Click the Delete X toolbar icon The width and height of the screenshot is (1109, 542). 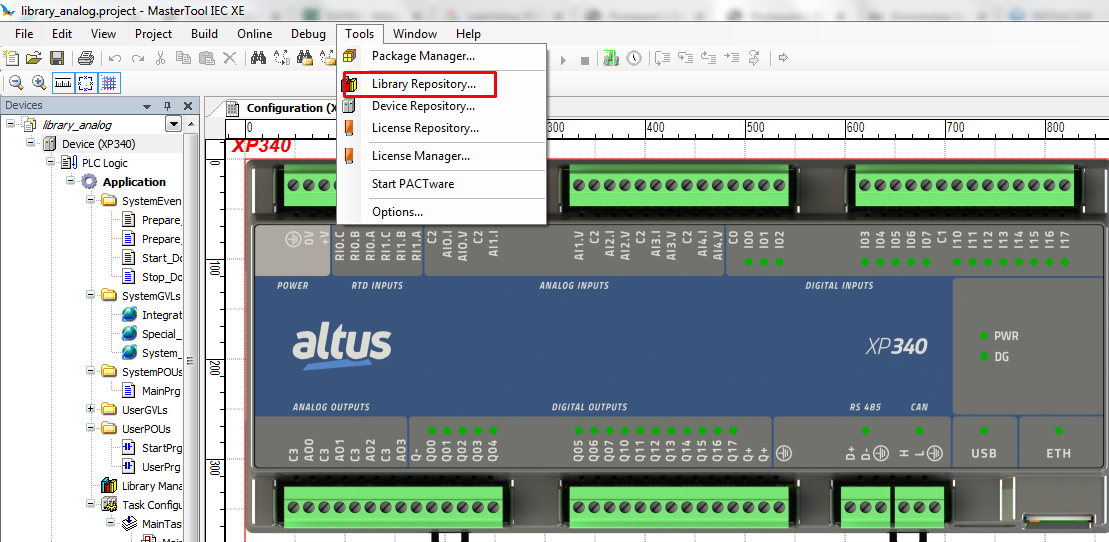[229, 58]
